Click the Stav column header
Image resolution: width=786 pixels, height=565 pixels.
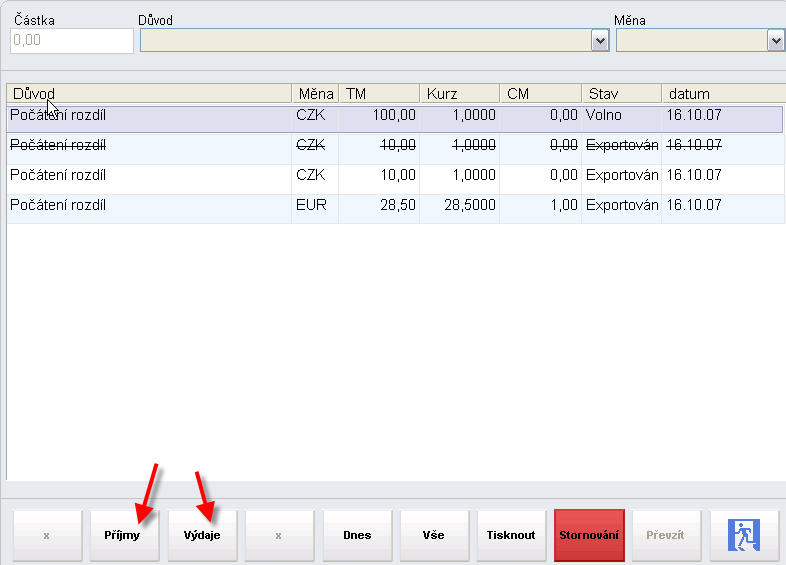(622, 94)
